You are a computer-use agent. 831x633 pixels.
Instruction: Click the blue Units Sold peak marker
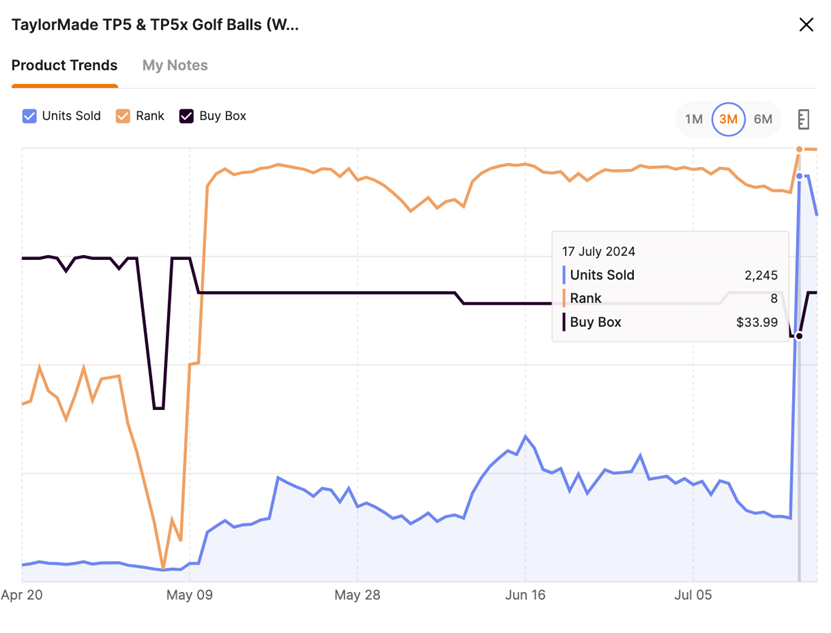[x=799, y=176]
